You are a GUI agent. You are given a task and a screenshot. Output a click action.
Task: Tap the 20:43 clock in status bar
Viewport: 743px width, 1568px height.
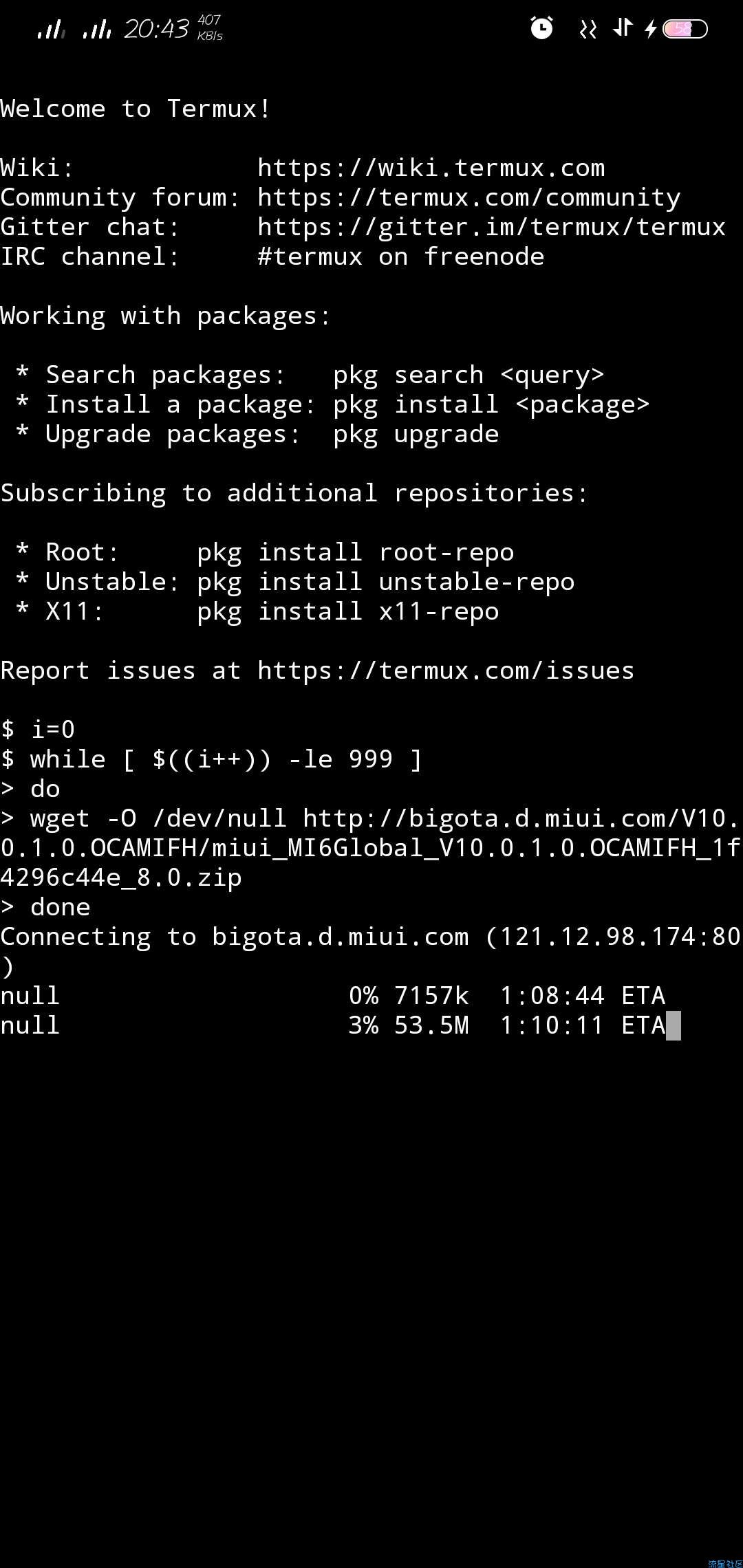pos(156,29)
